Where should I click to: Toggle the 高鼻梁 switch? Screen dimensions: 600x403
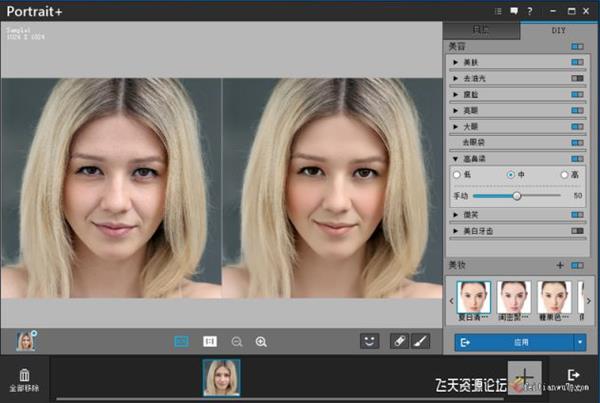577,158
